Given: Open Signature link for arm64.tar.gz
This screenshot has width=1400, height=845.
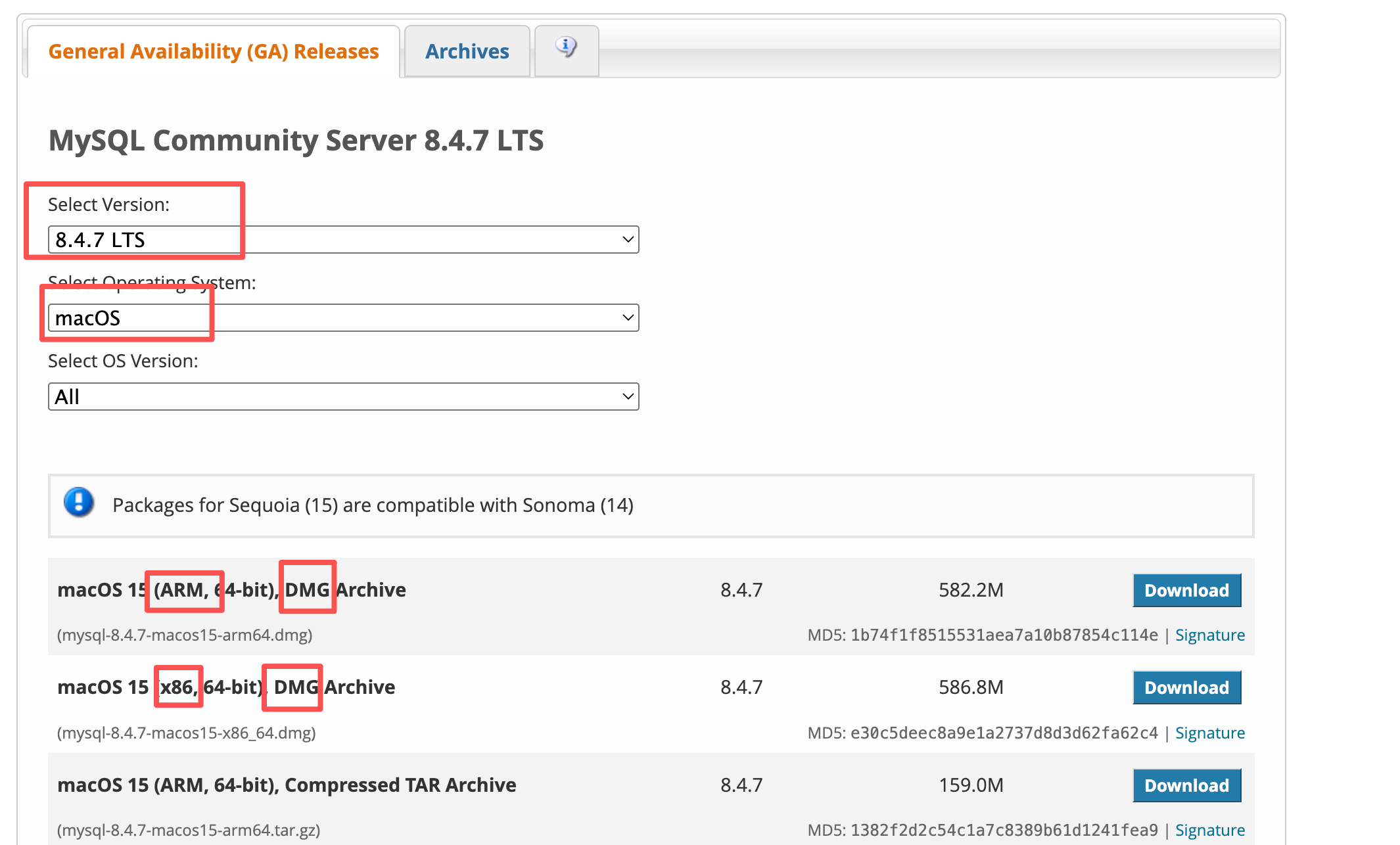Looking at the screenshot, I should pyautogui.click(x=1209, y=830).
